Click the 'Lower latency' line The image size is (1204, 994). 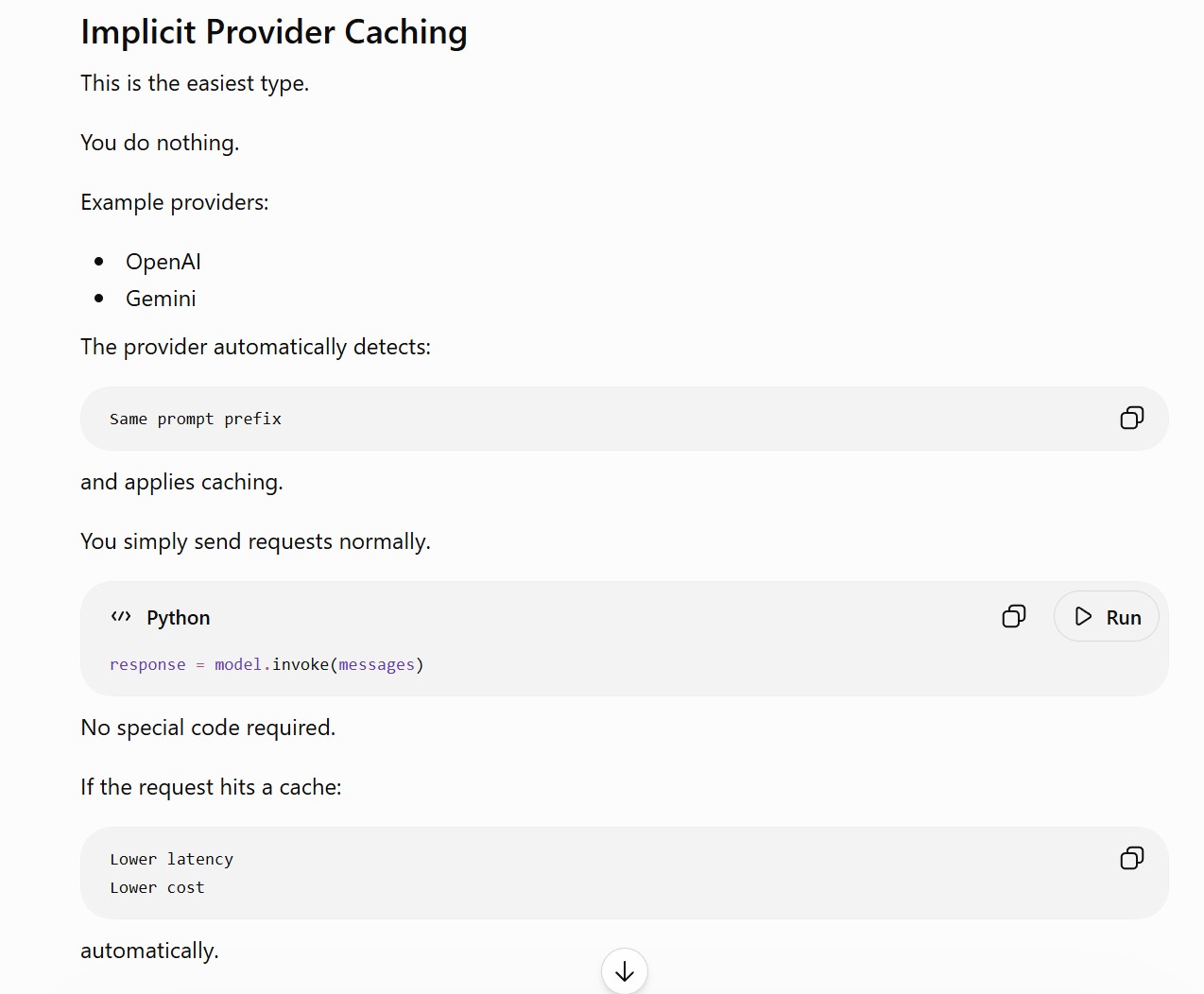coord(171,859)
